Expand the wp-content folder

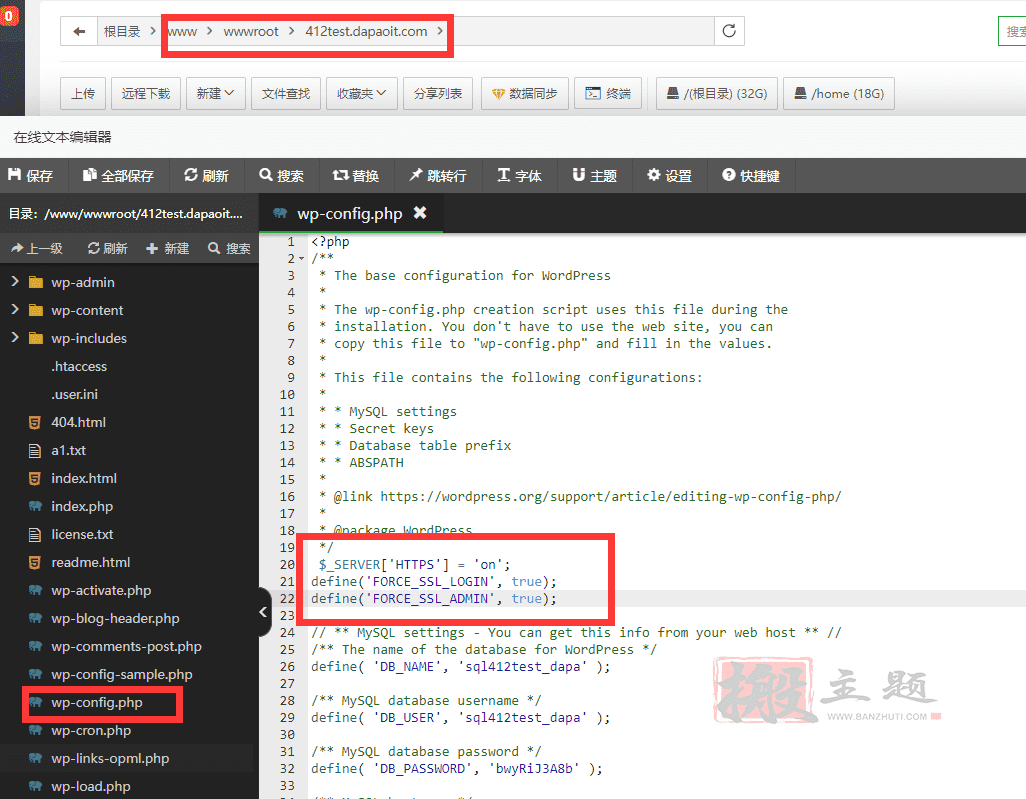pos(15,310)
